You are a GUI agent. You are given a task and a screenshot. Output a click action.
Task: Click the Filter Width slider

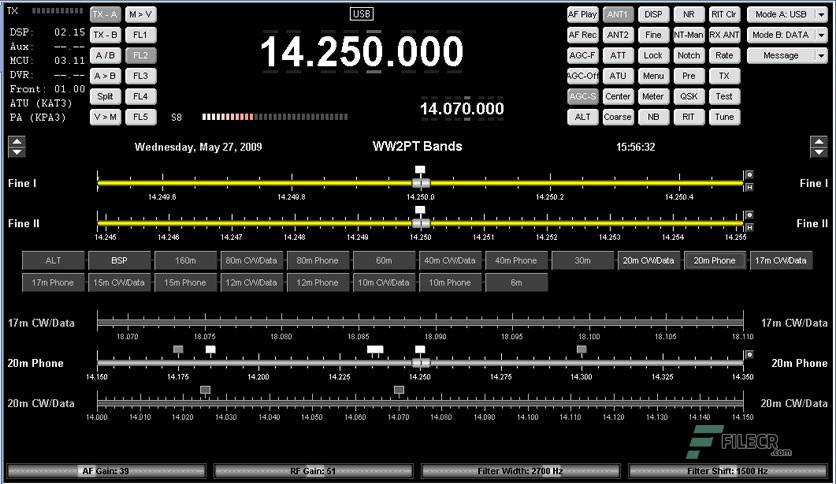pyautogui.click(x=520, y=471)
